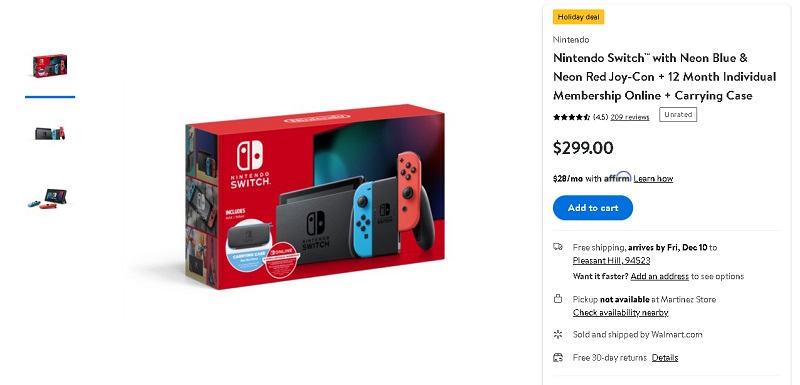Select the first boxed Switch thumbnail

coord(50,66)
